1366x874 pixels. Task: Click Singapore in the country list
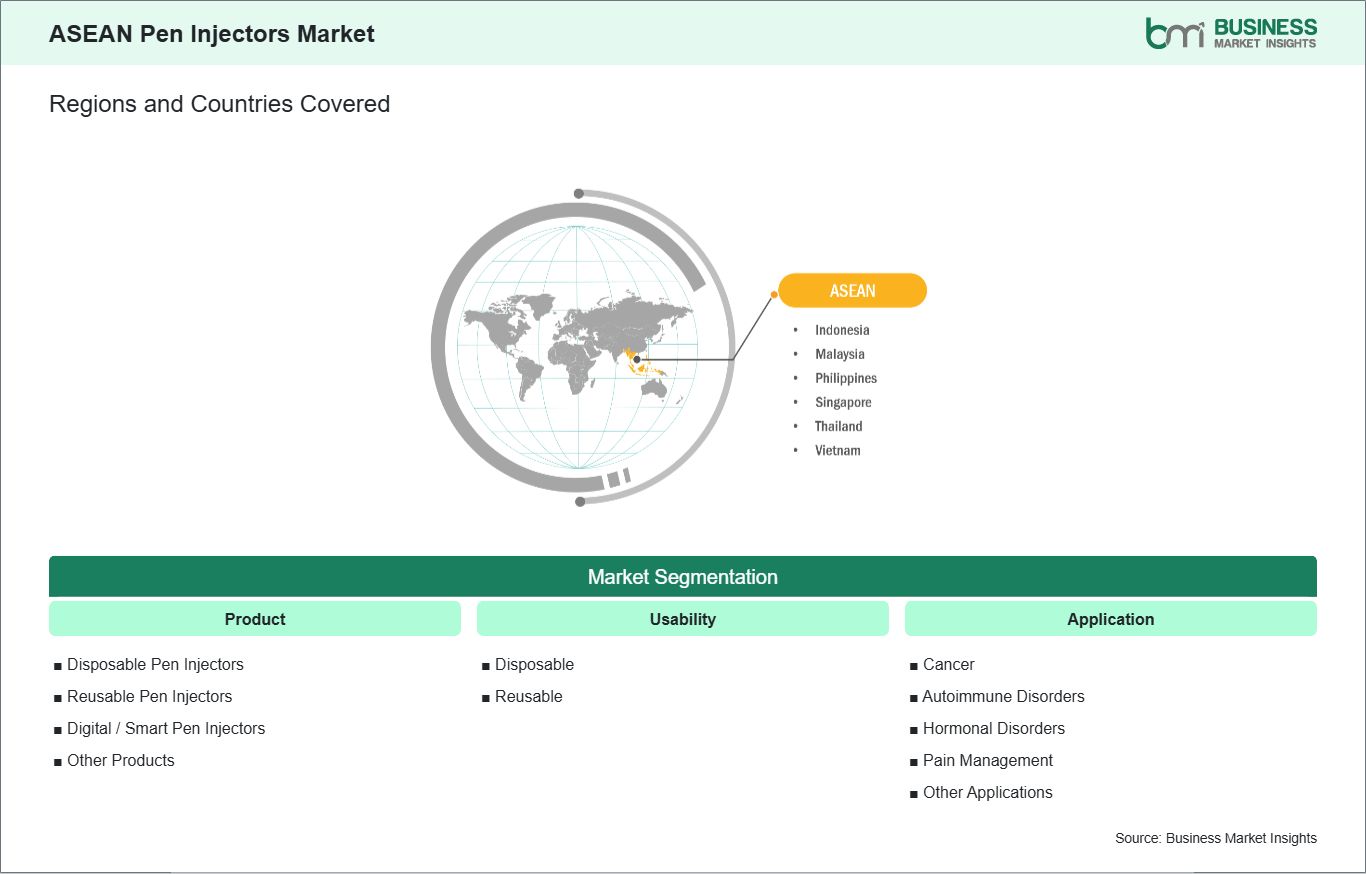843,402
